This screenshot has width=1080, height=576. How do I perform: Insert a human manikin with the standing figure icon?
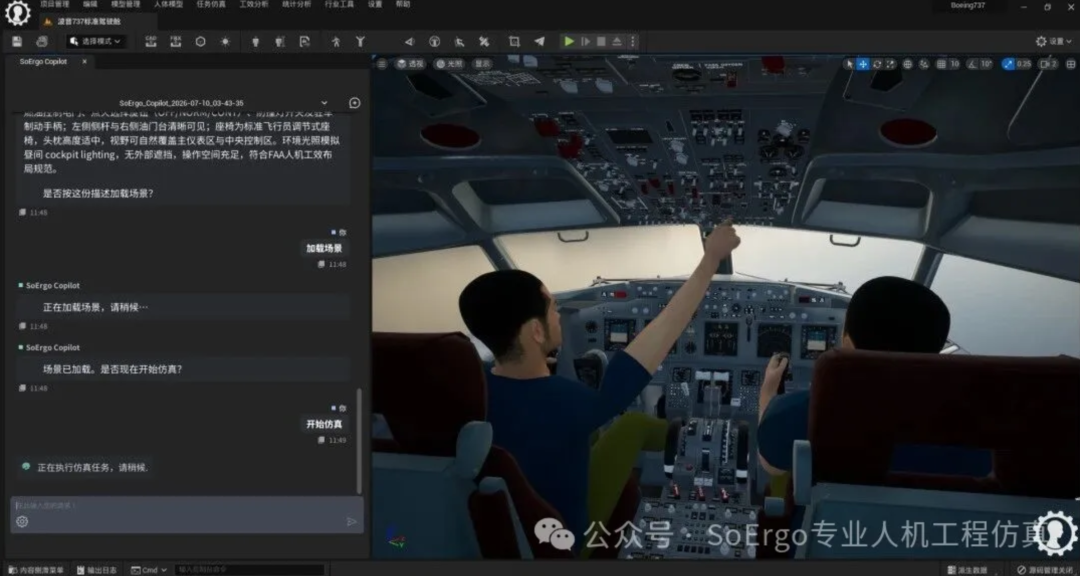[x=256, y=41]
